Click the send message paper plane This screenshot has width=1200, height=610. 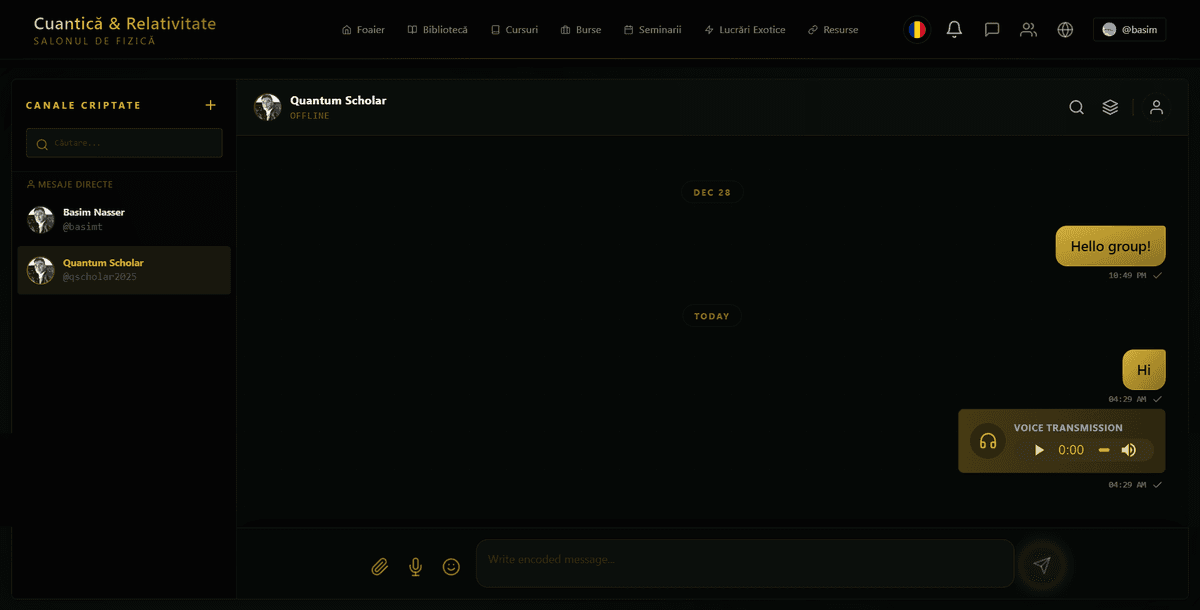pos(1042,565)
